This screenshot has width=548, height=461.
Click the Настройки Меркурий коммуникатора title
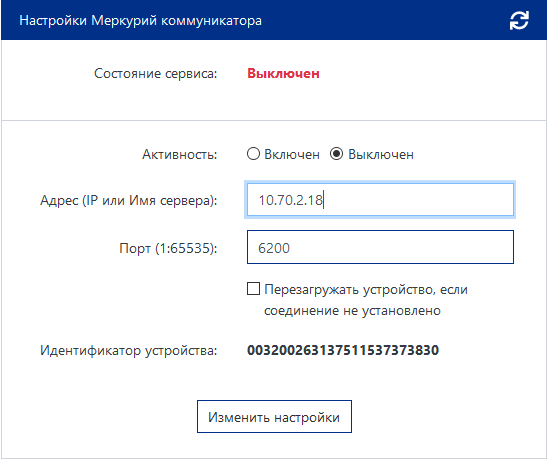click(x=140, y=21)
